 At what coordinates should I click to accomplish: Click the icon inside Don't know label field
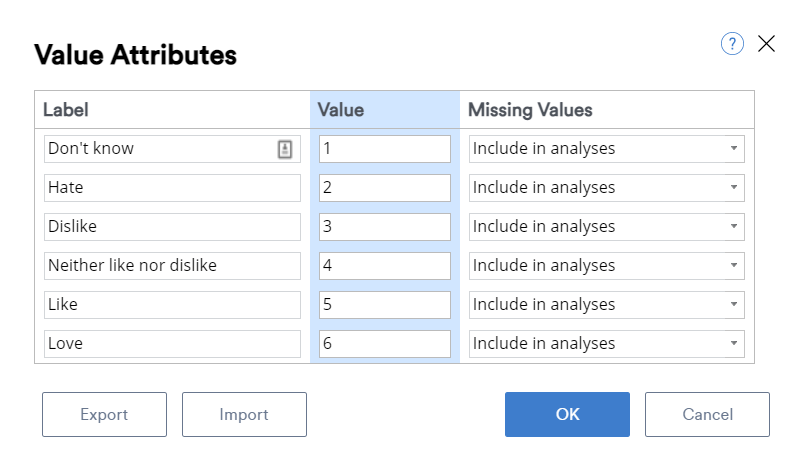pyautogui.click(x=285, y=149)
